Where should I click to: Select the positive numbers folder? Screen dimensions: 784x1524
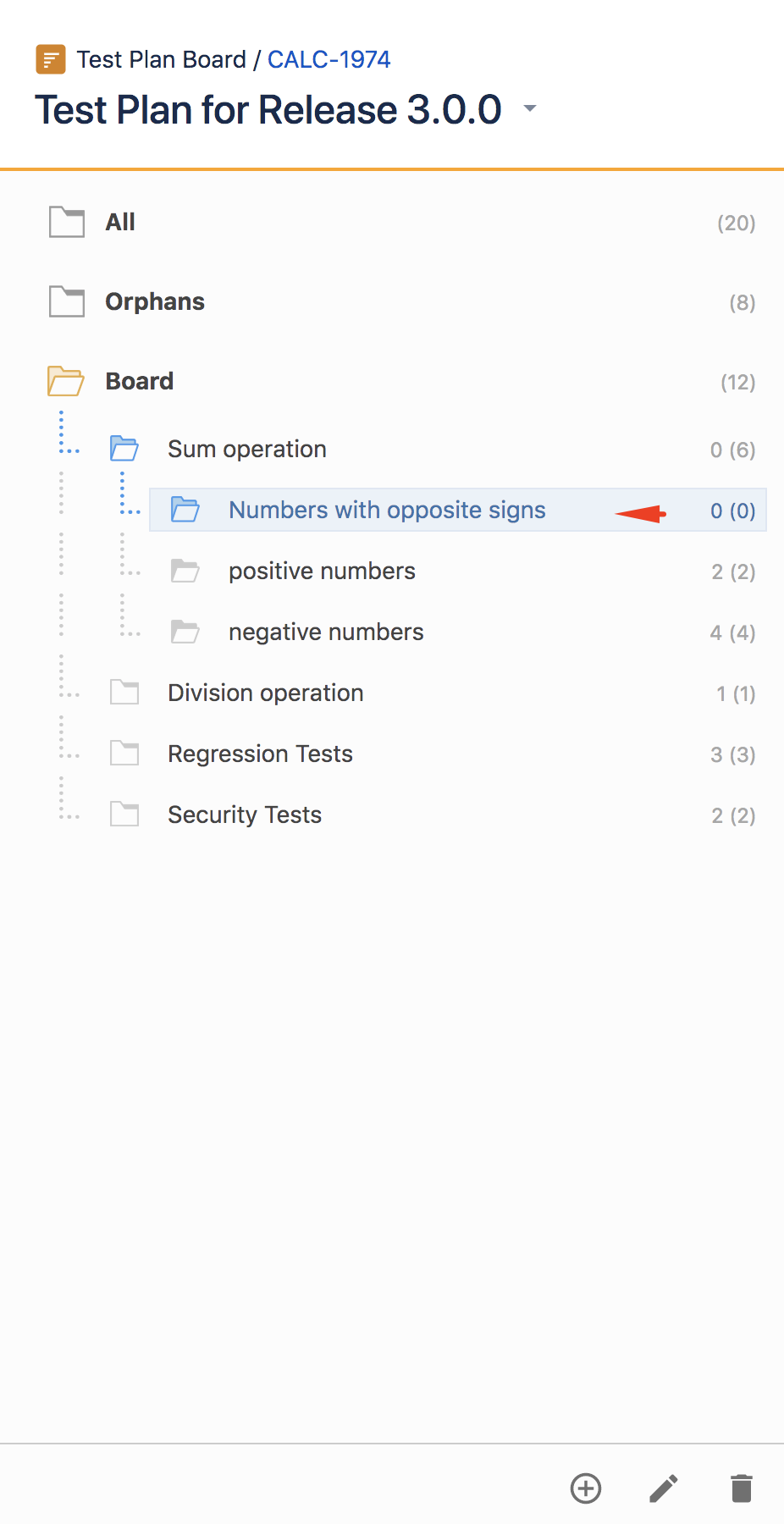click(x=458, y=571)
